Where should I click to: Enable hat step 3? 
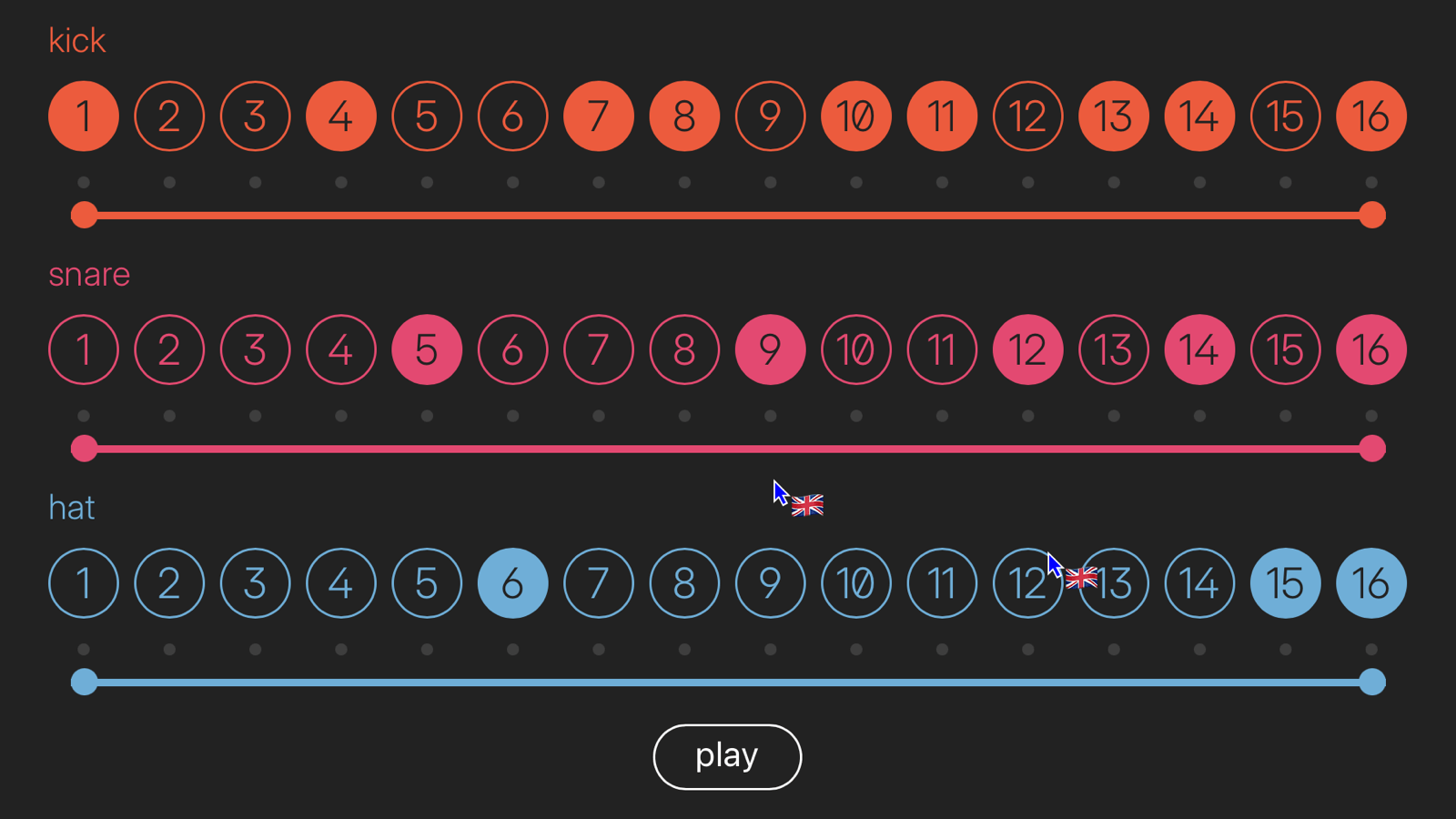[255, 583]
